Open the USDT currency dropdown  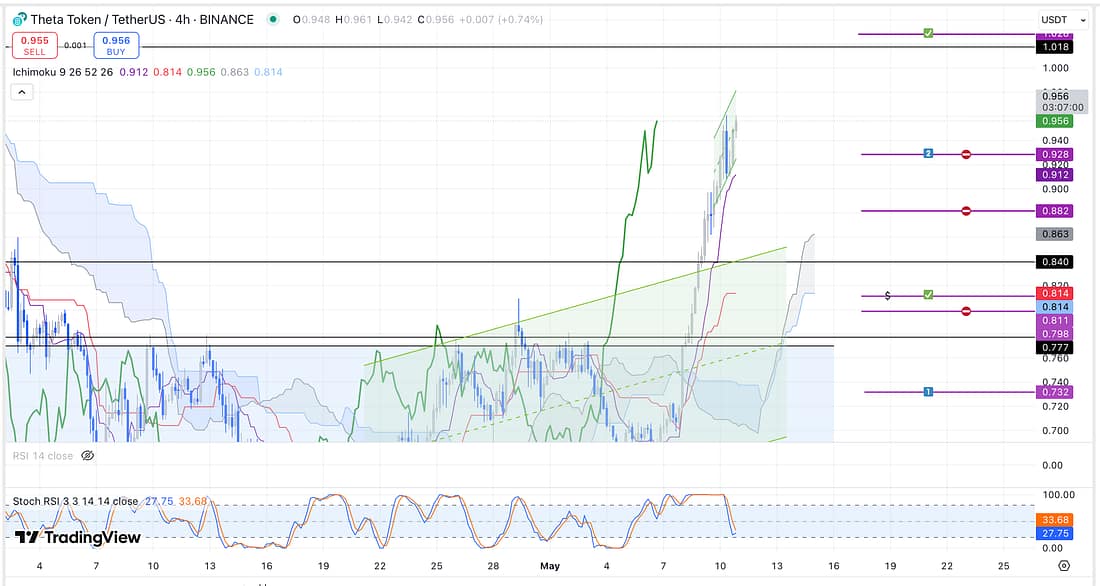point(1062,19)
